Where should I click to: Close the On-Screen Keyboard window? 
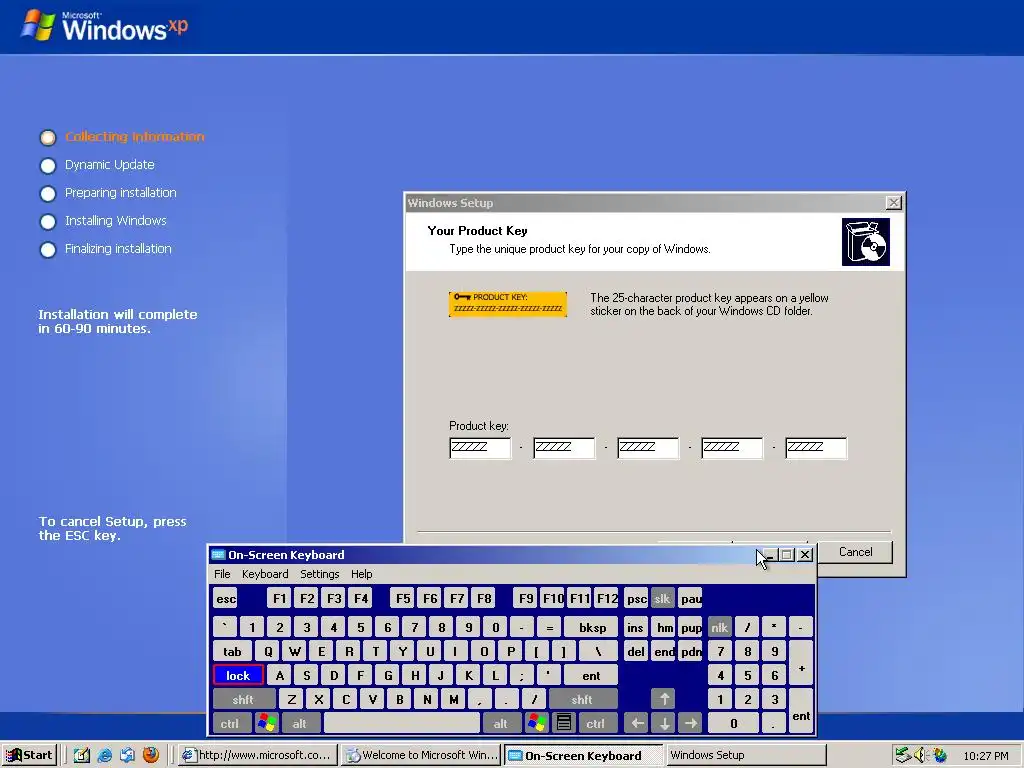click(805, 554)
